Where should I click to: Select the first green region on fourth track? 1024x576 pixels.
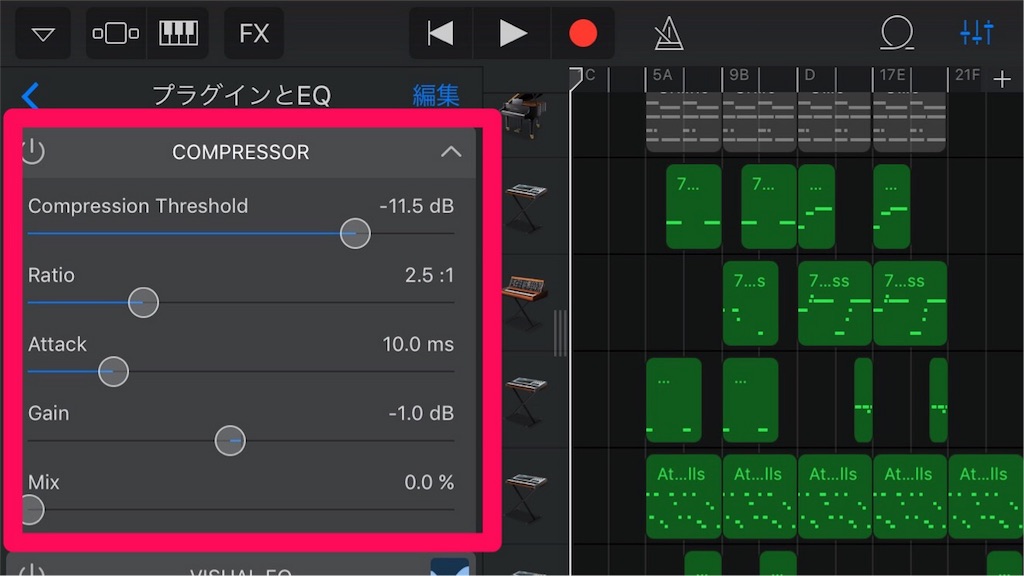point(674,400)
